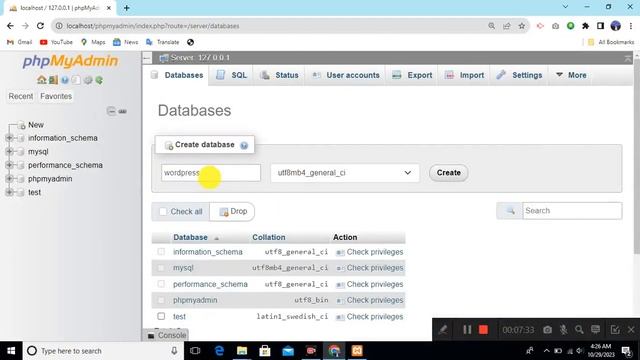Select checkbox for performance_schema row
640x360 pixels.
(x=161, y=284)
